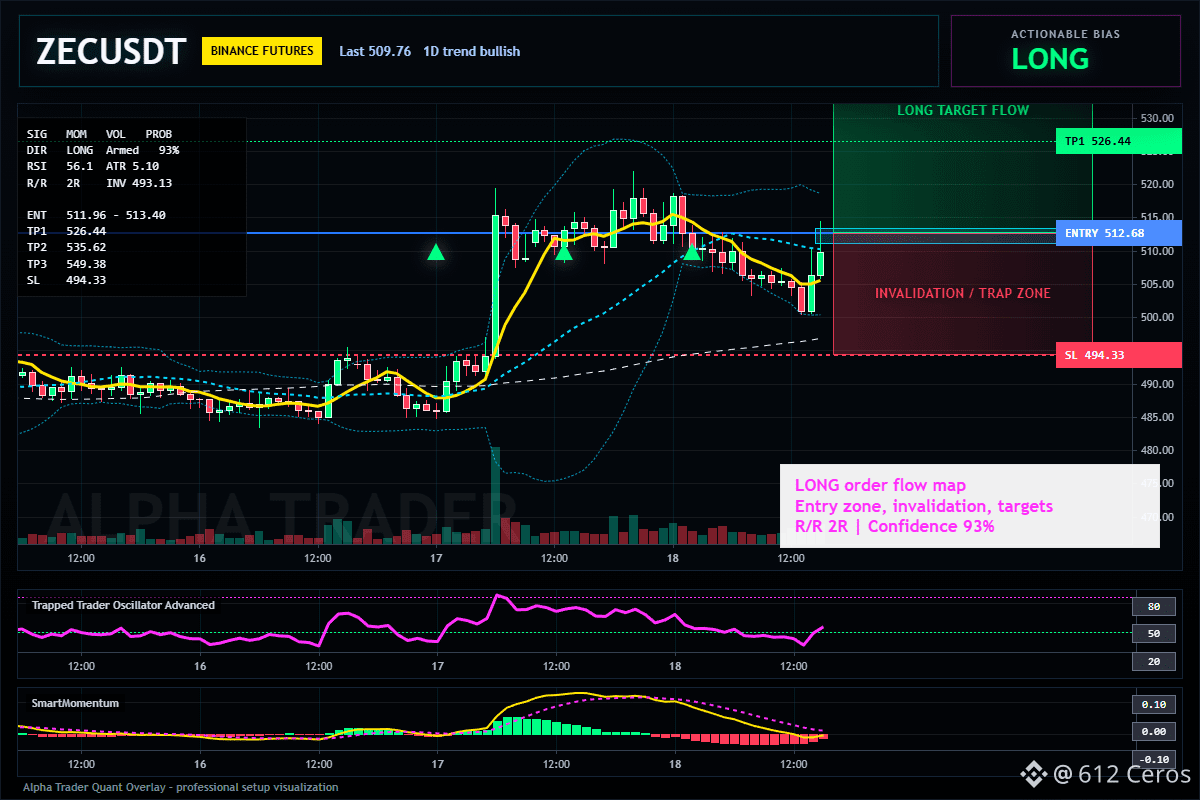Click the 1D trend bullish text

[x=472, y=51]
